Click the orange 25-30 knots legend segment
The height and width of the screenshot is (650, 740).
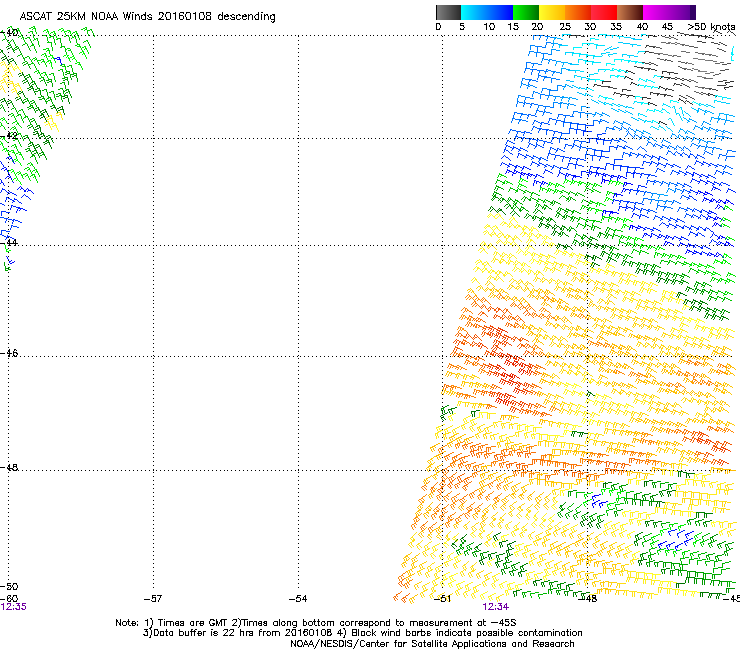click(578, 12)
